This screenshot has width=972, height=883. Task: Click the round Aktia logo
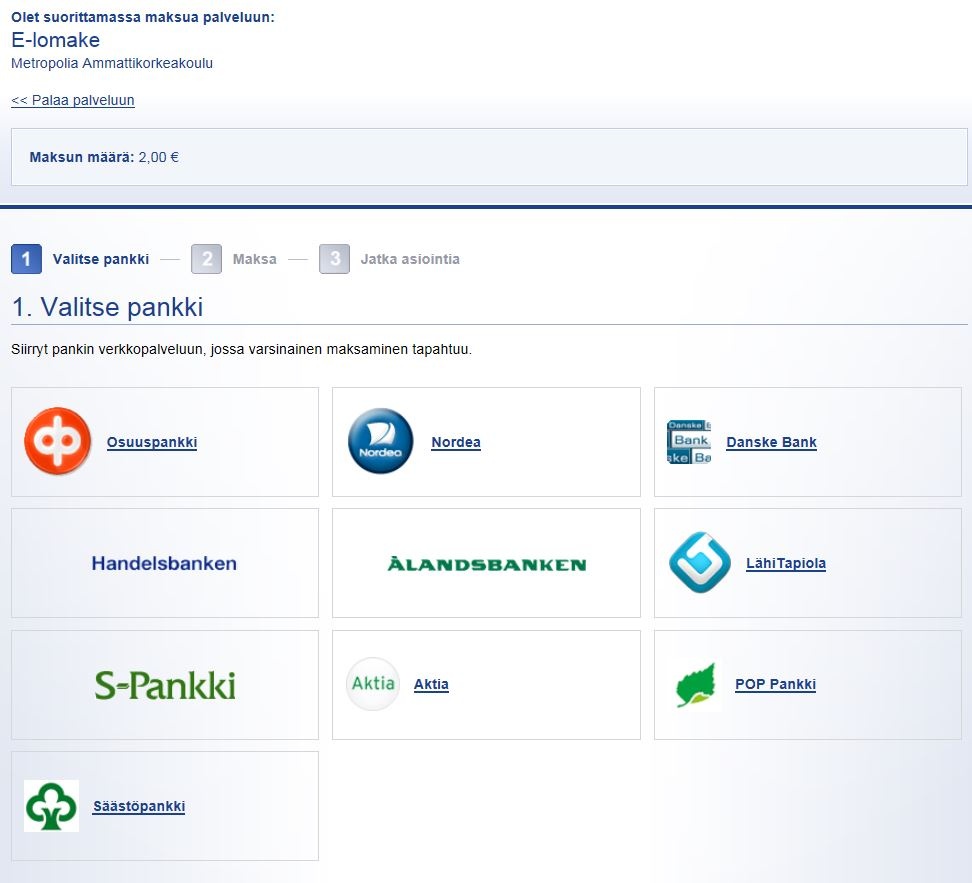point(373,684)
